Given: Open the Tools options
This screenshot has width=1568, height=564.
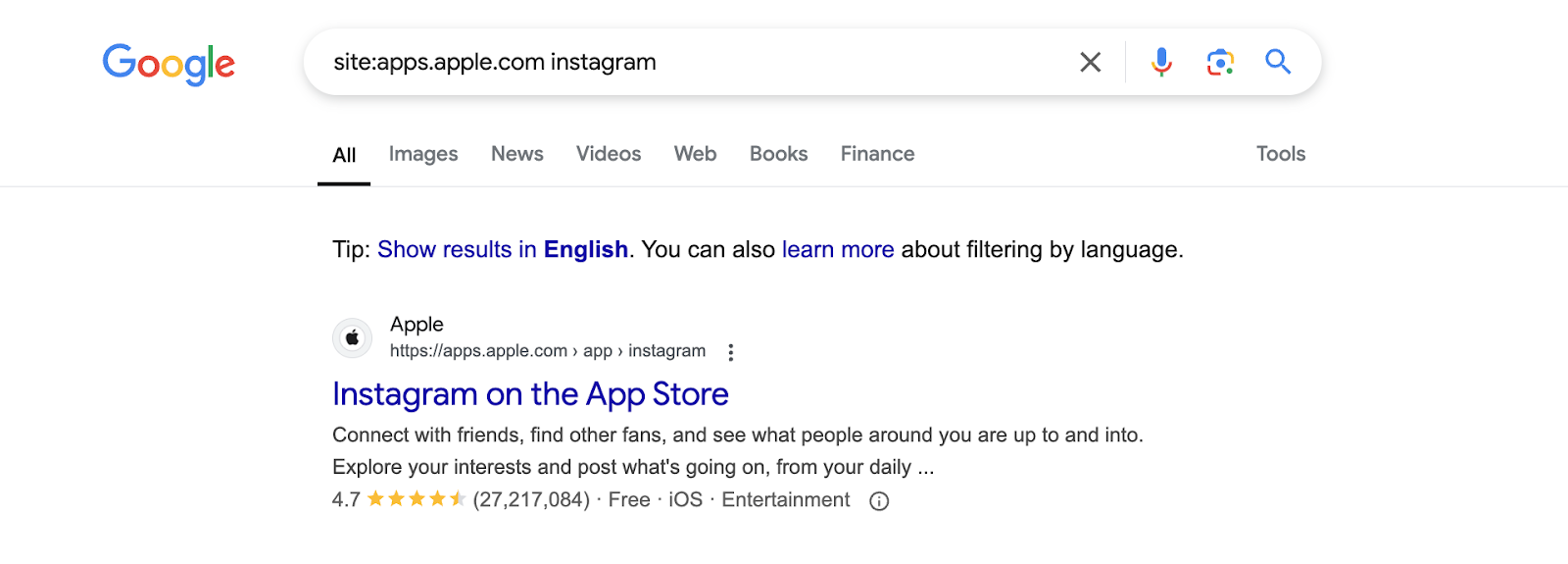Looking at the screenshot, I should point(1281,154).
